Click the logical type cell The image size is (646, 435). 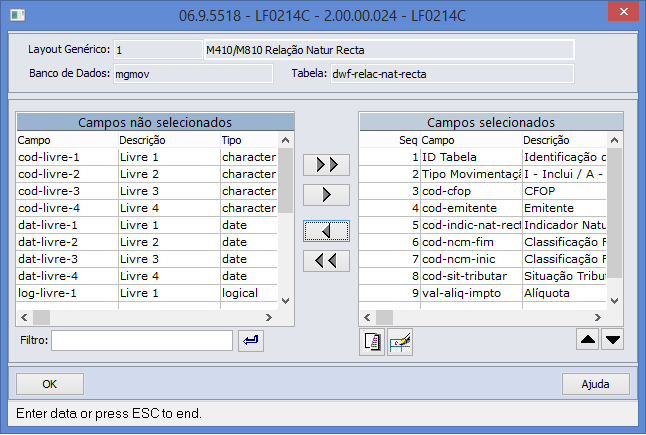tap(249, 293)
